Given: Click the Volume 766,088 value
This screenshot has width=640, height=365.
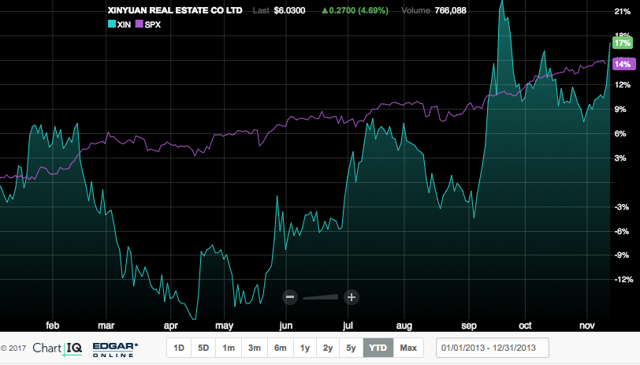Looking at the screenshot, I should click(x=450, y=11).
